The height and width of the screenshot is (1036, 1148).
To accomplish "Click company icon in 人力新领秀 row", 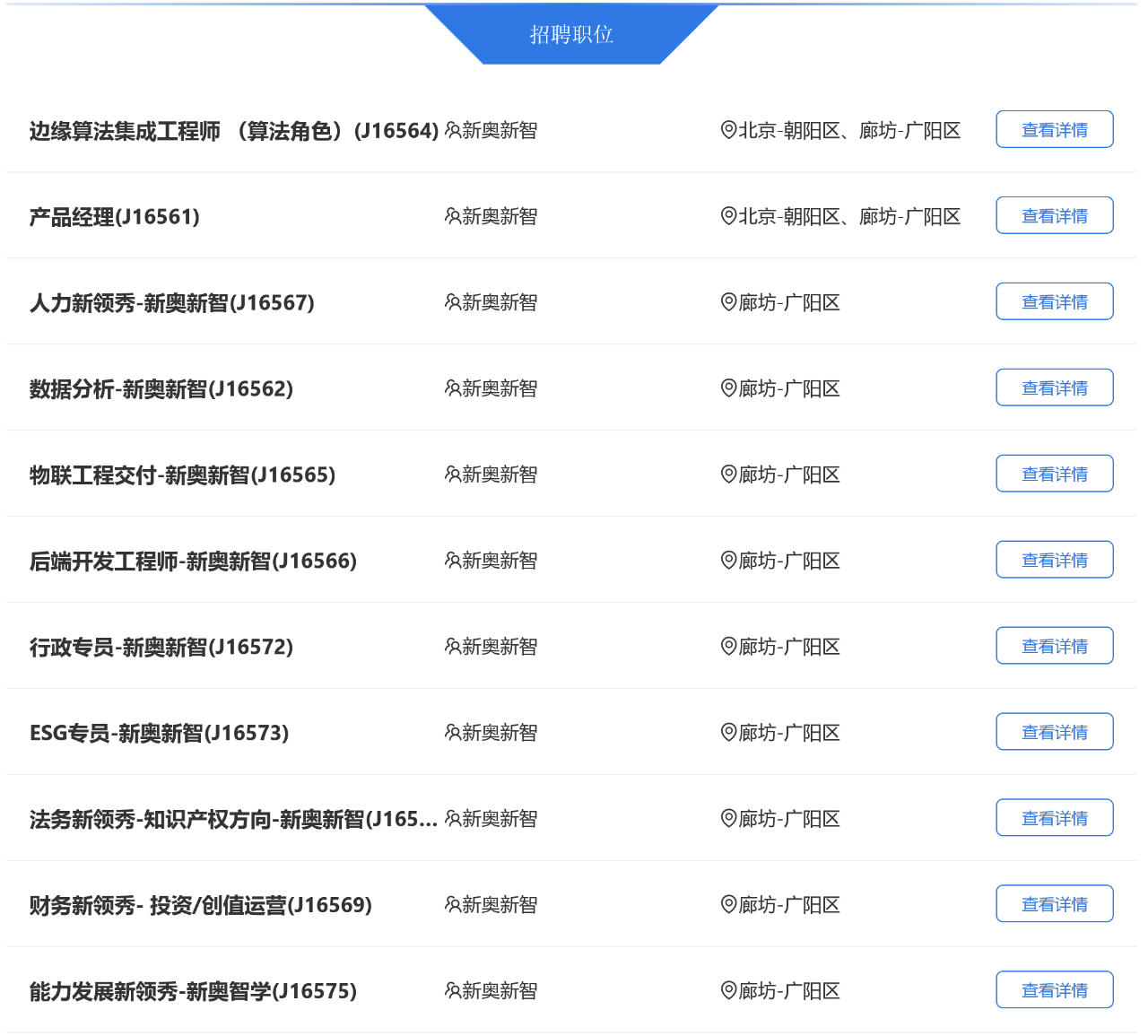I will [x=453, y=302].
